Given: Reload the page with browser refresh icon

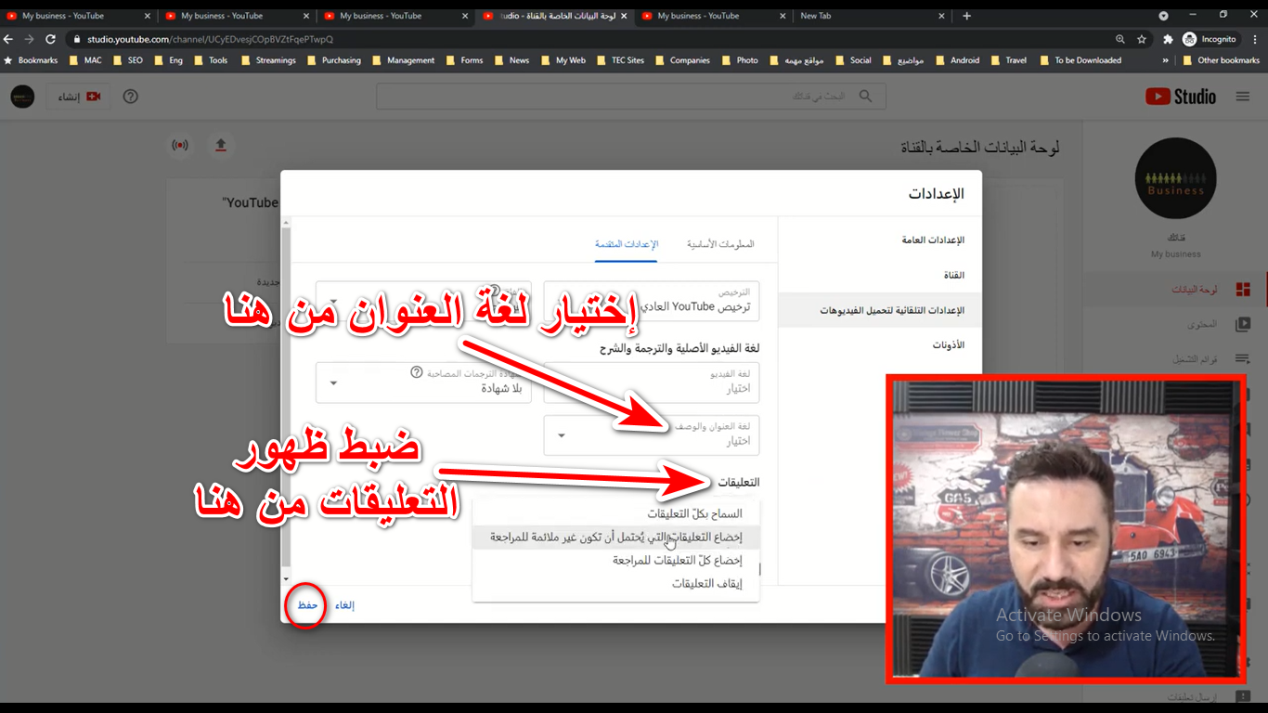Looking at the screenshot, I should tap(50, 39).
